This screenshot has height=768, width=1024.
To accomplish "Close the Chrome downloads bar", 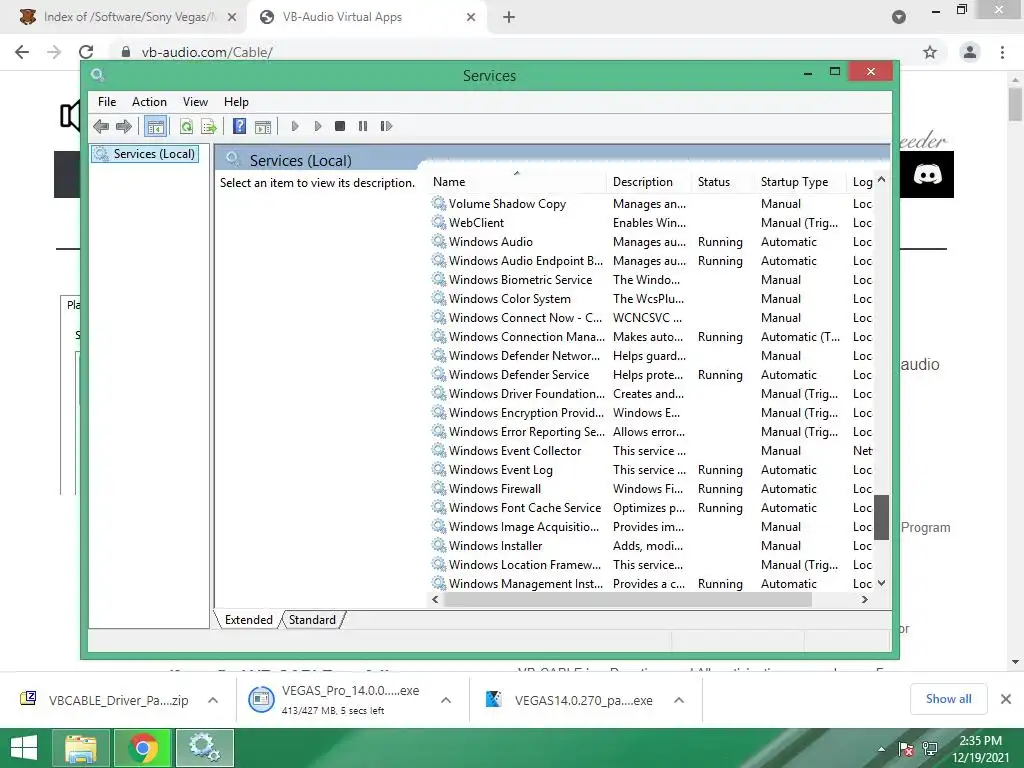I will tap(1006, 699).
